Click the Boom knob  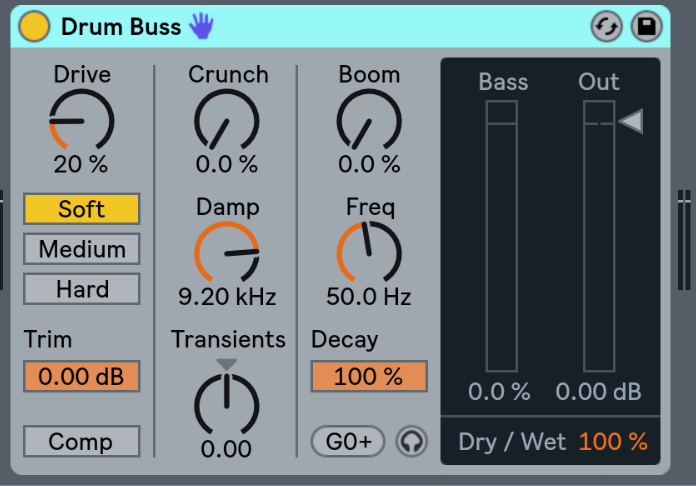tap(369, 121)
